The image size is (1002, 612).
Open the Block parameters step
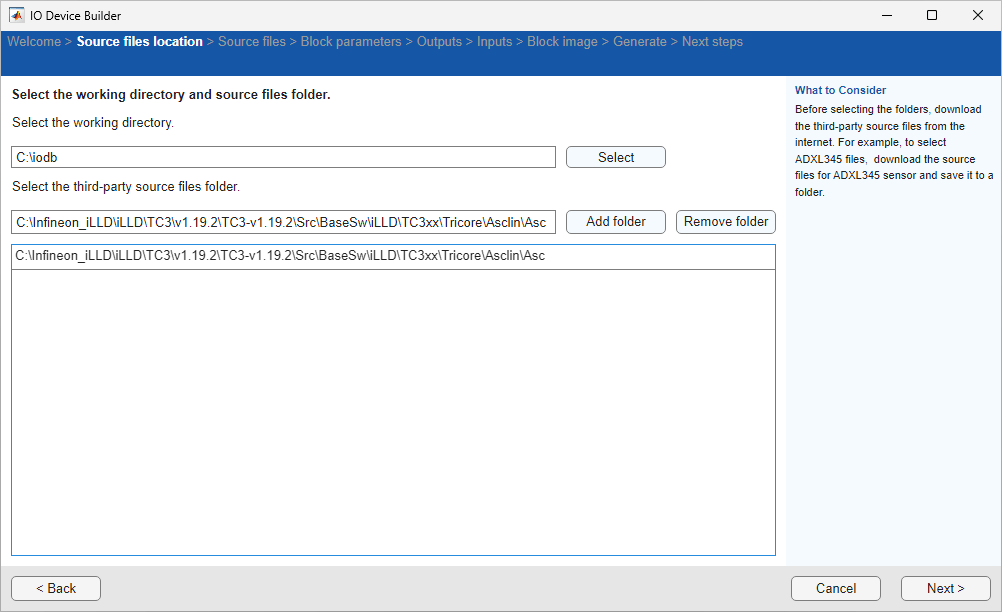click(351, 42)
